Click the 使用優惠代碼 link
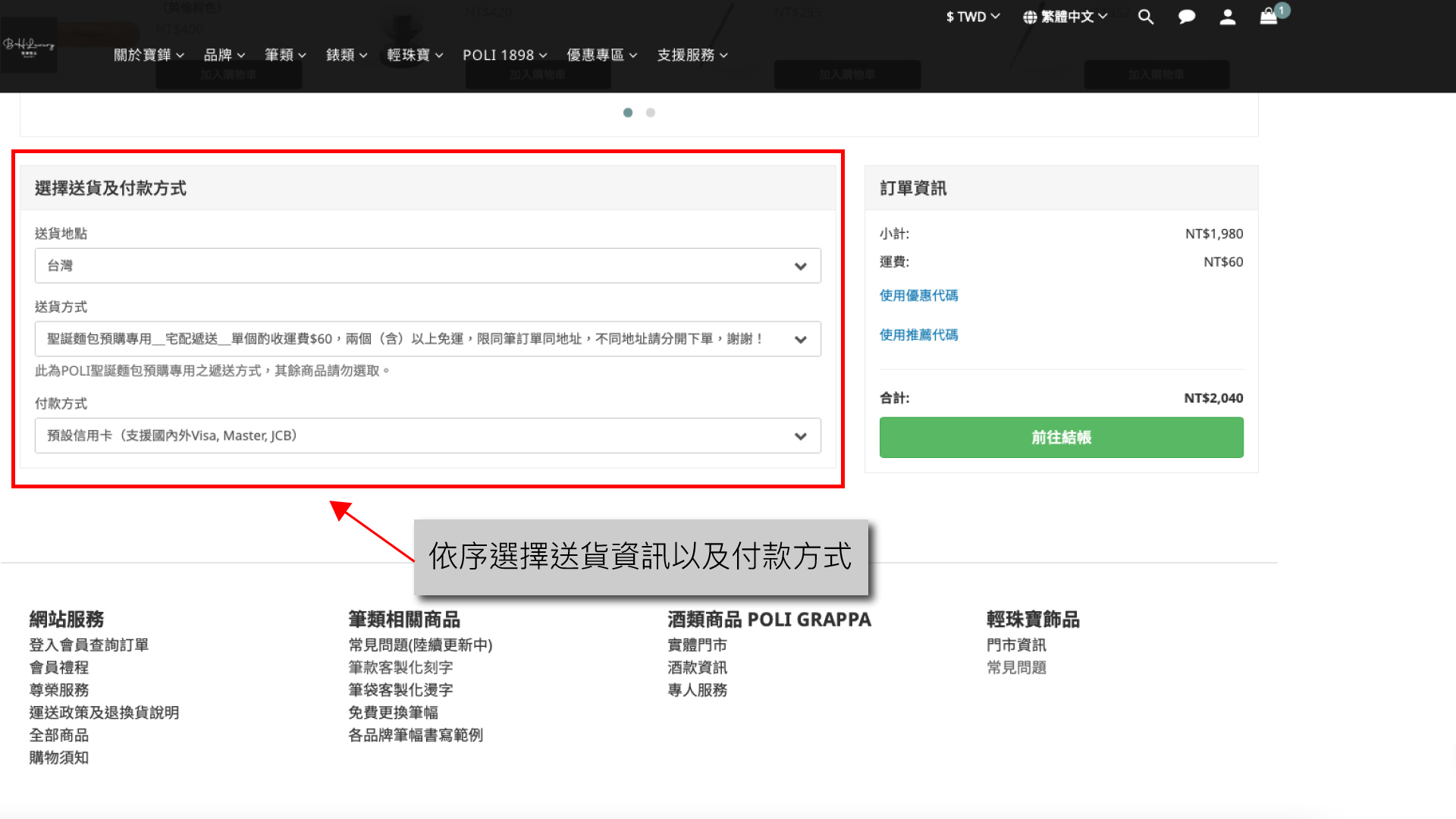 point(918,296)
